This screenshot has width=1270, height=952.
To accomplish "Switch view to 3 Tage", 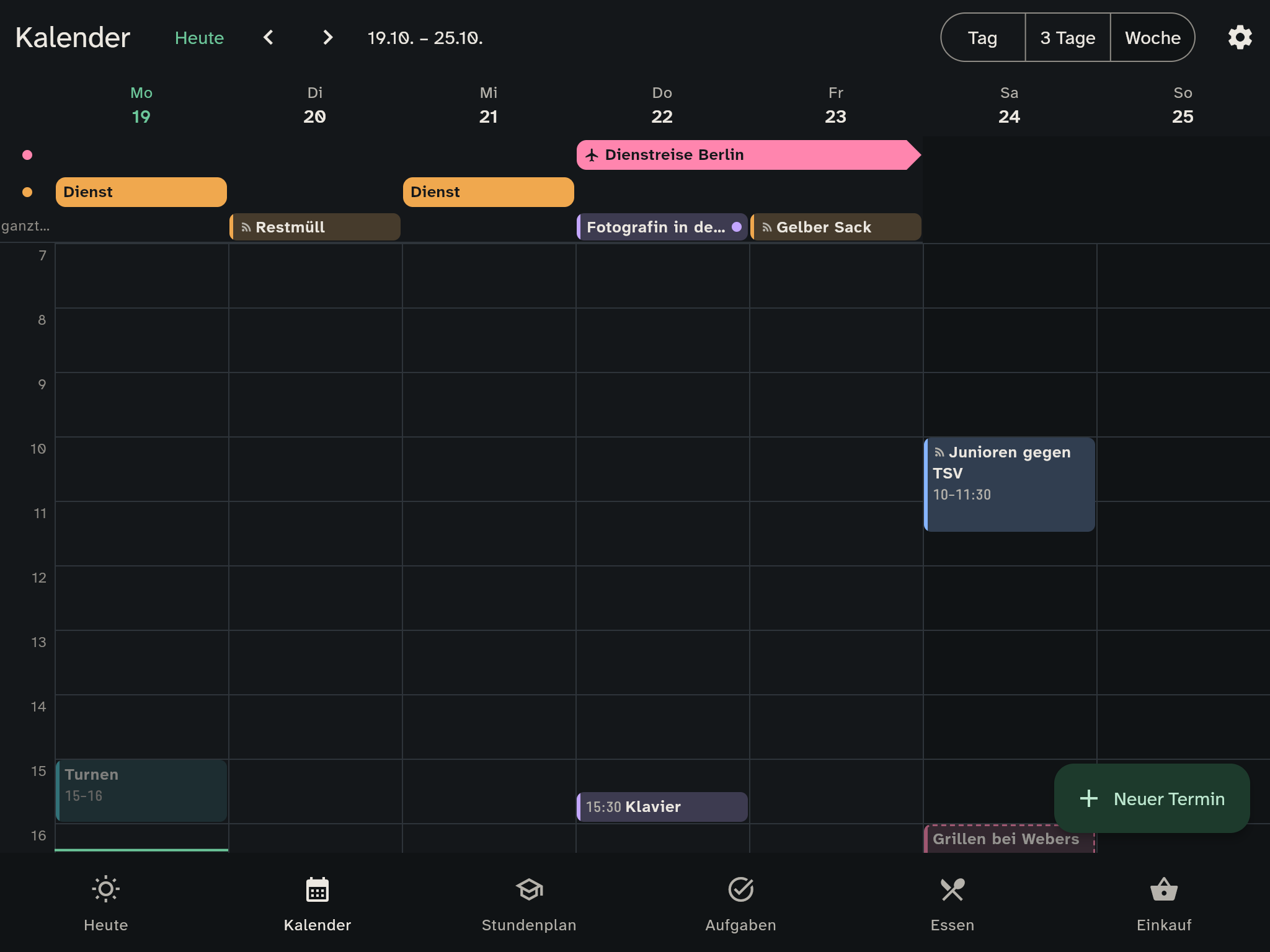I will (x=1068, y=38).
